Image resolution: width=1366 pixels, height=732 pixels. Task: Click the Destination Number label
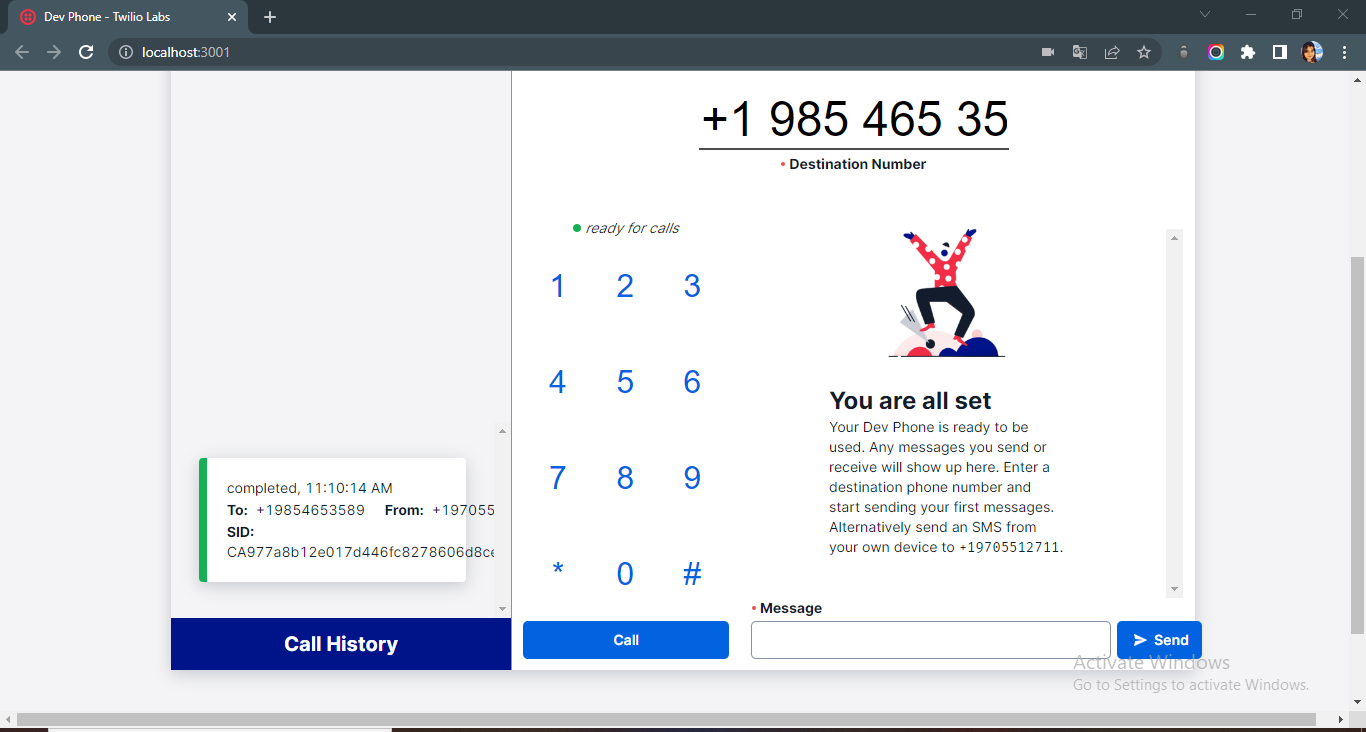pyautogui.click(x=857, y=164)
